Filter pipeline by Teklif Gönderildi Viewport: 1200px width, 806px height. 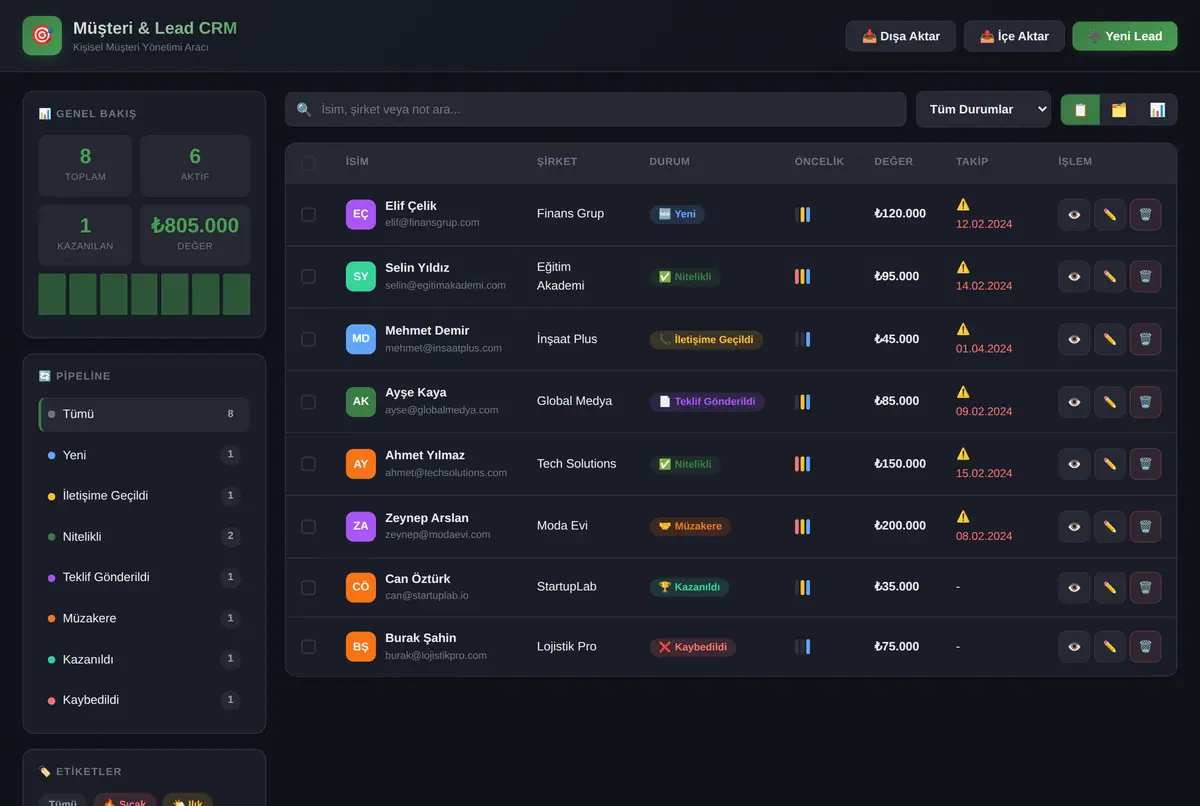coord(144,577)
